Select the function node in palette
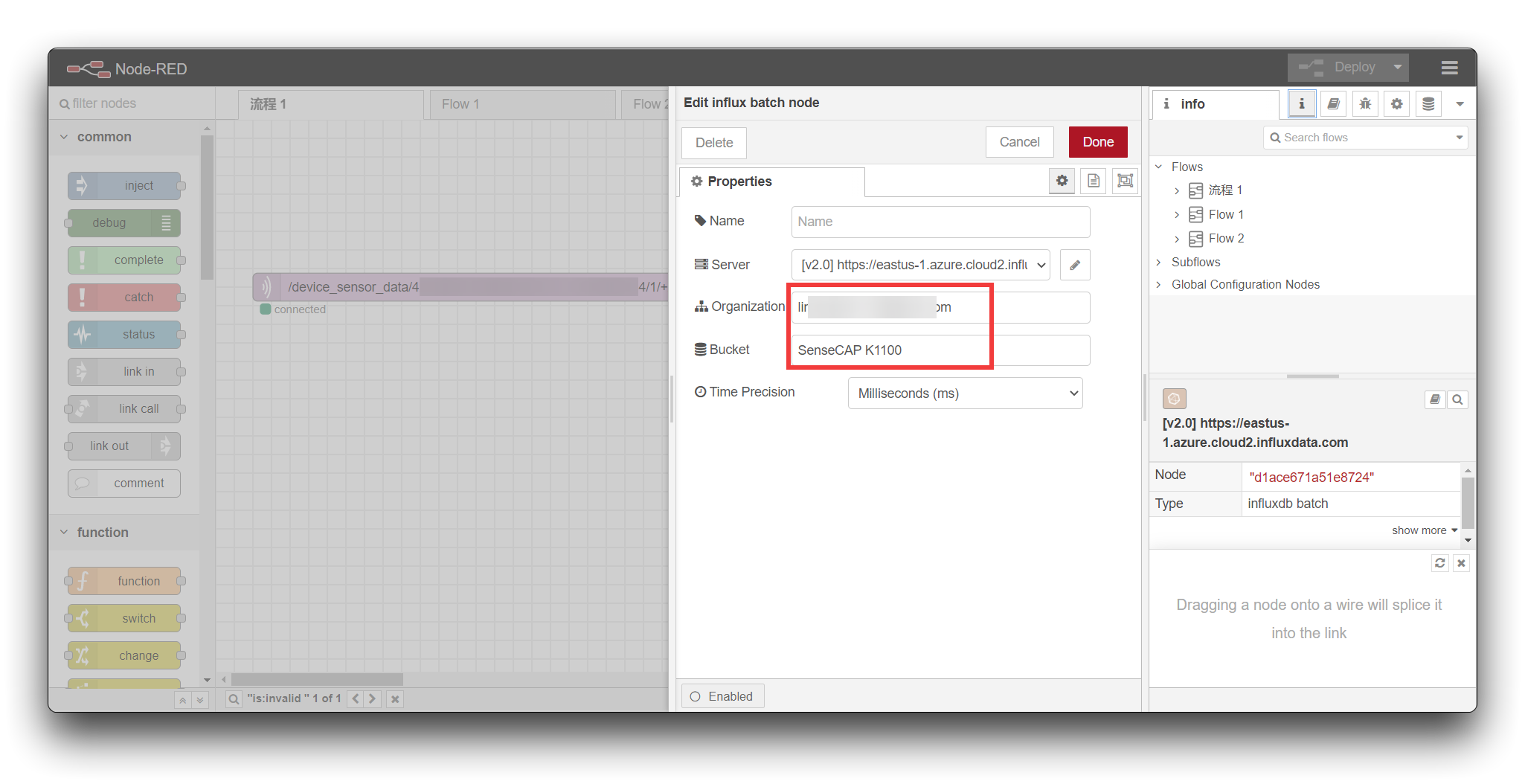Screen dimensions: 1525x784 point(125,582)
